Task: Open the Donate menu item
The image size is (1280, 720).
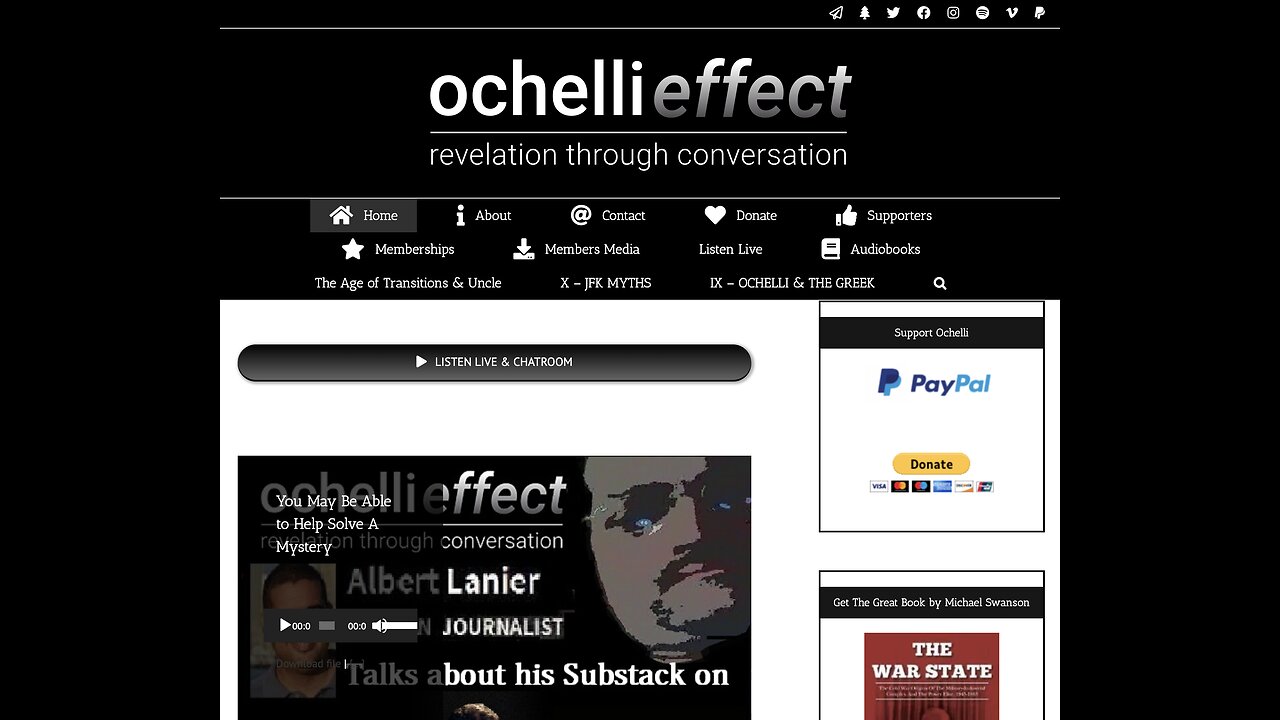Action: pos(740,215)
